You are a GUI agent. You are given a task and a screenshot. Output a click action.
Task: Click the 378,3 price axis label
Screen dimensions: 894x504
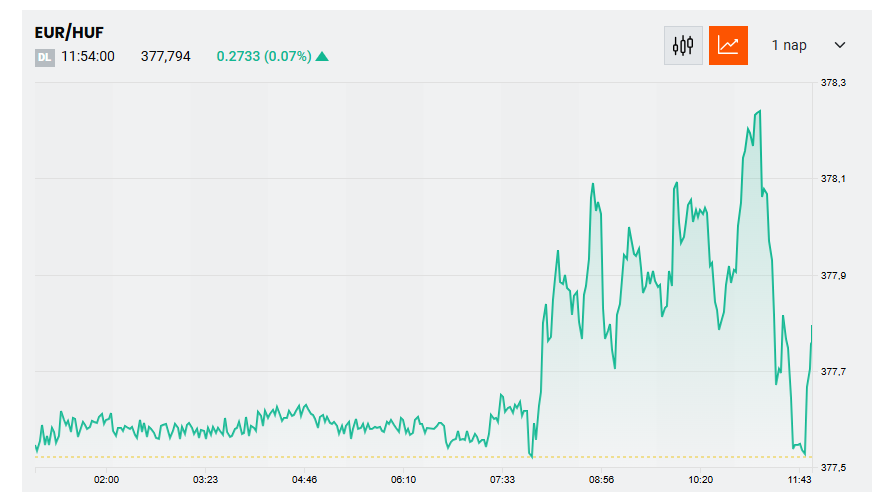834,83
